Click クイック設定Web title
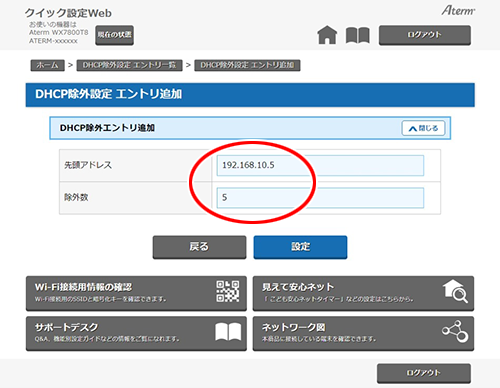 (68, 13)
